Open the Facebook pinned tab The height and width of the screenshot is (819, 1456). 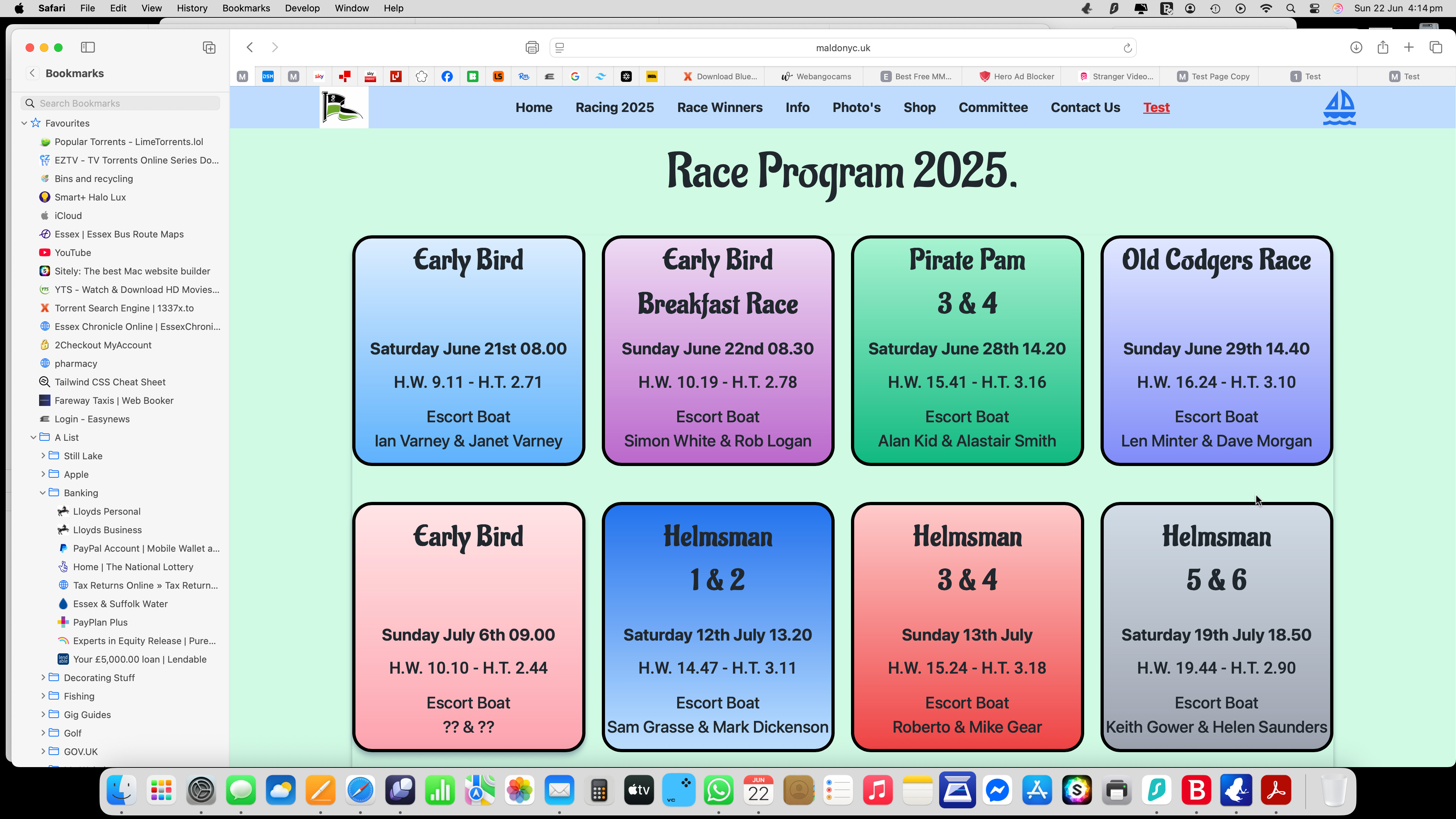pos(447,76)
